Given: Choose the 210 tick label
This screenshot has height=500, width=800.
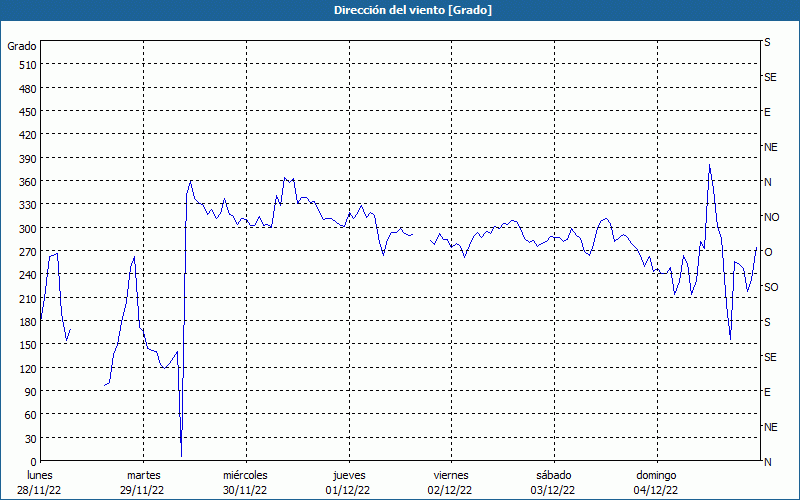Looking at the screenshot, I should (28, 298).
